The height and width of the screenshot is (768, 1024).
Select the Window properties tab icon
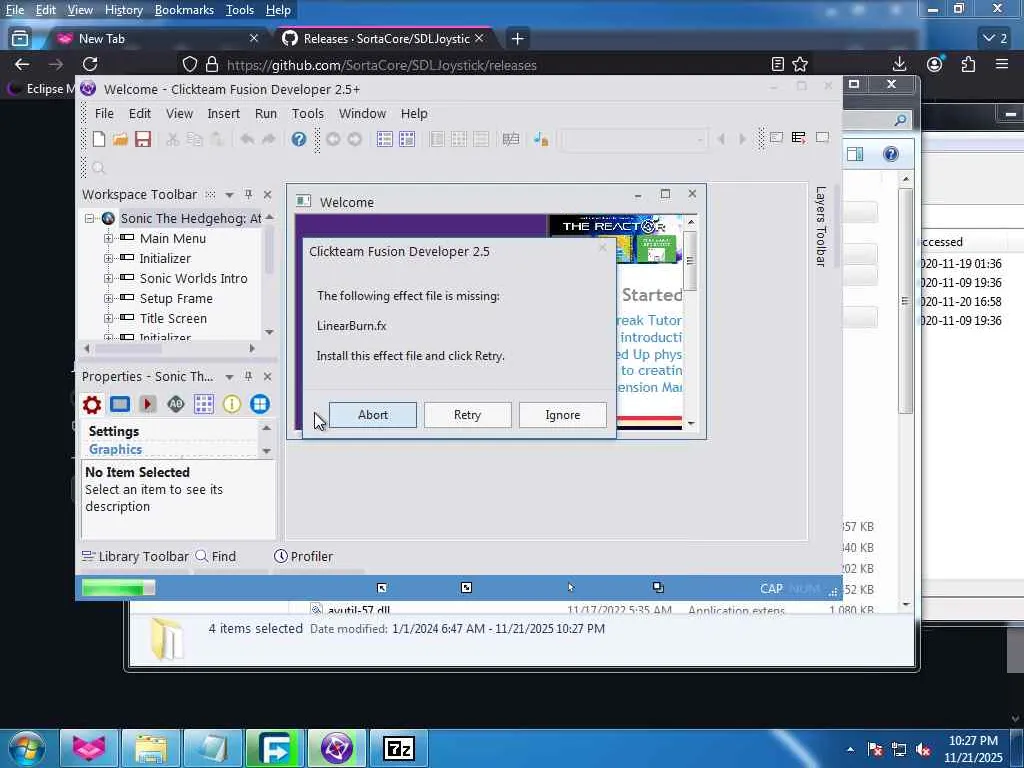tap(120, 404)
